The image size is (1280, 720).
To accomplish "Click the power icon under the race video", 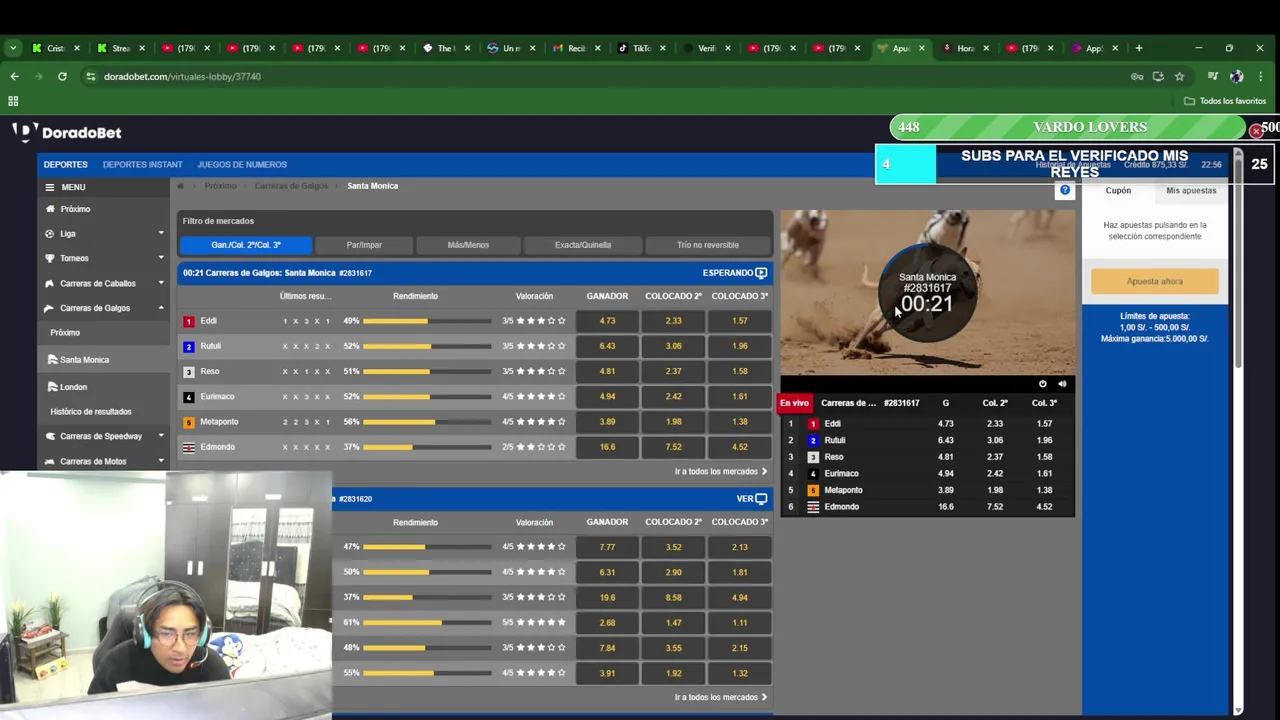I will [1042, 384].
